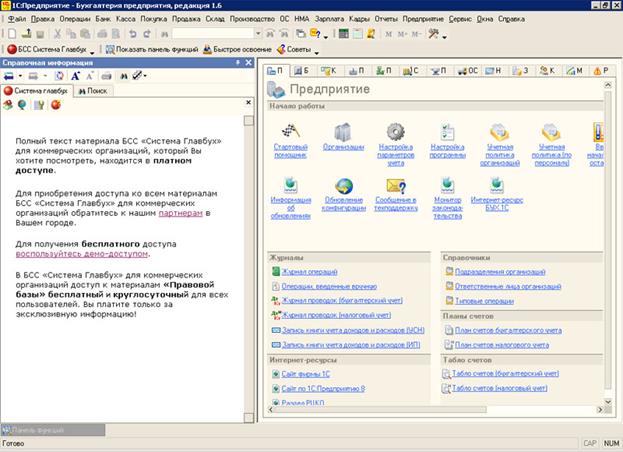
Task: Open the Журнал операций link
Action: 310,272
